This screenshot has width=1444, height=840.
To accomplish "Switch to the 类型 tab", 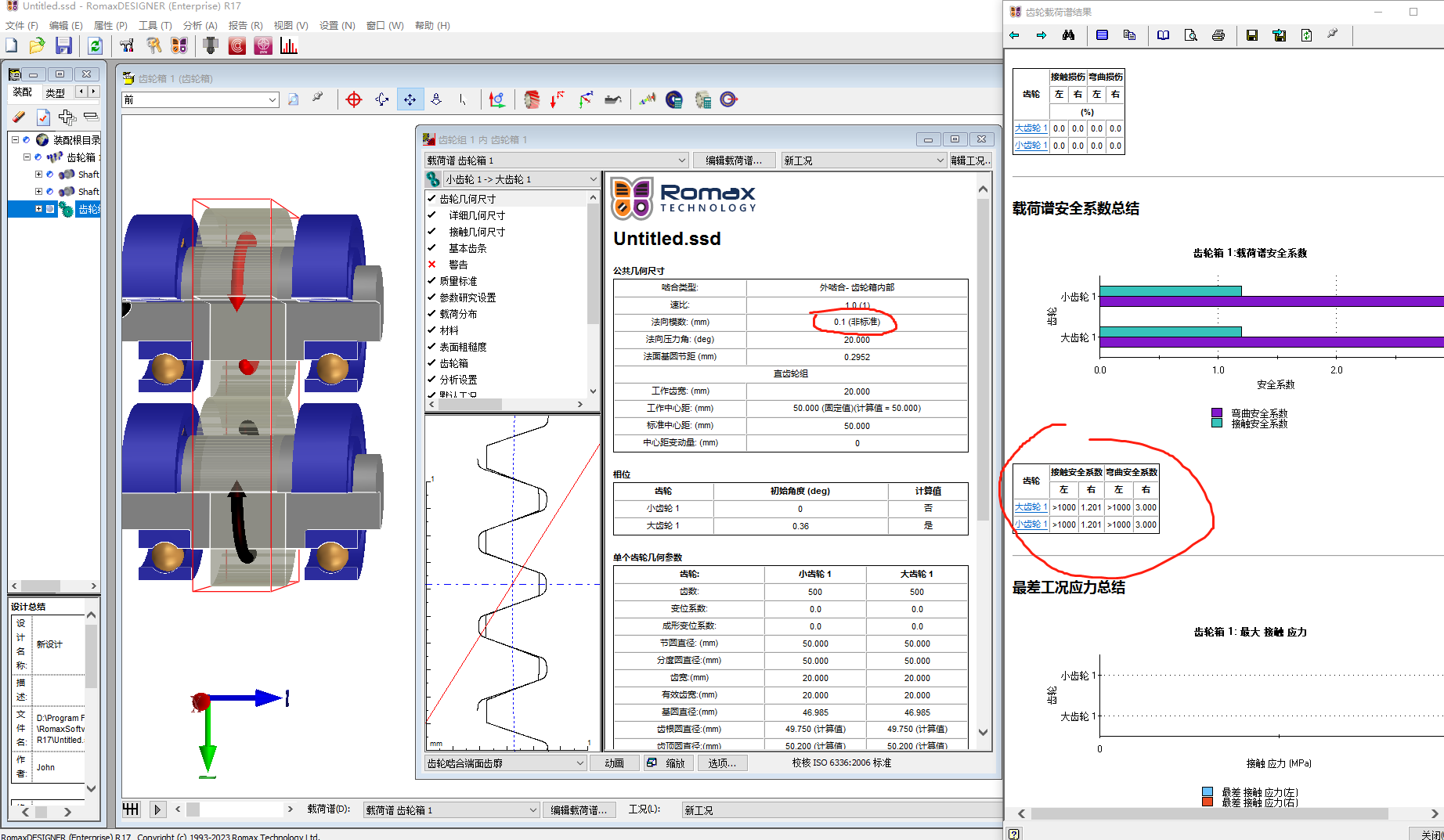I will pyautogui.click(x=55, y=93).
